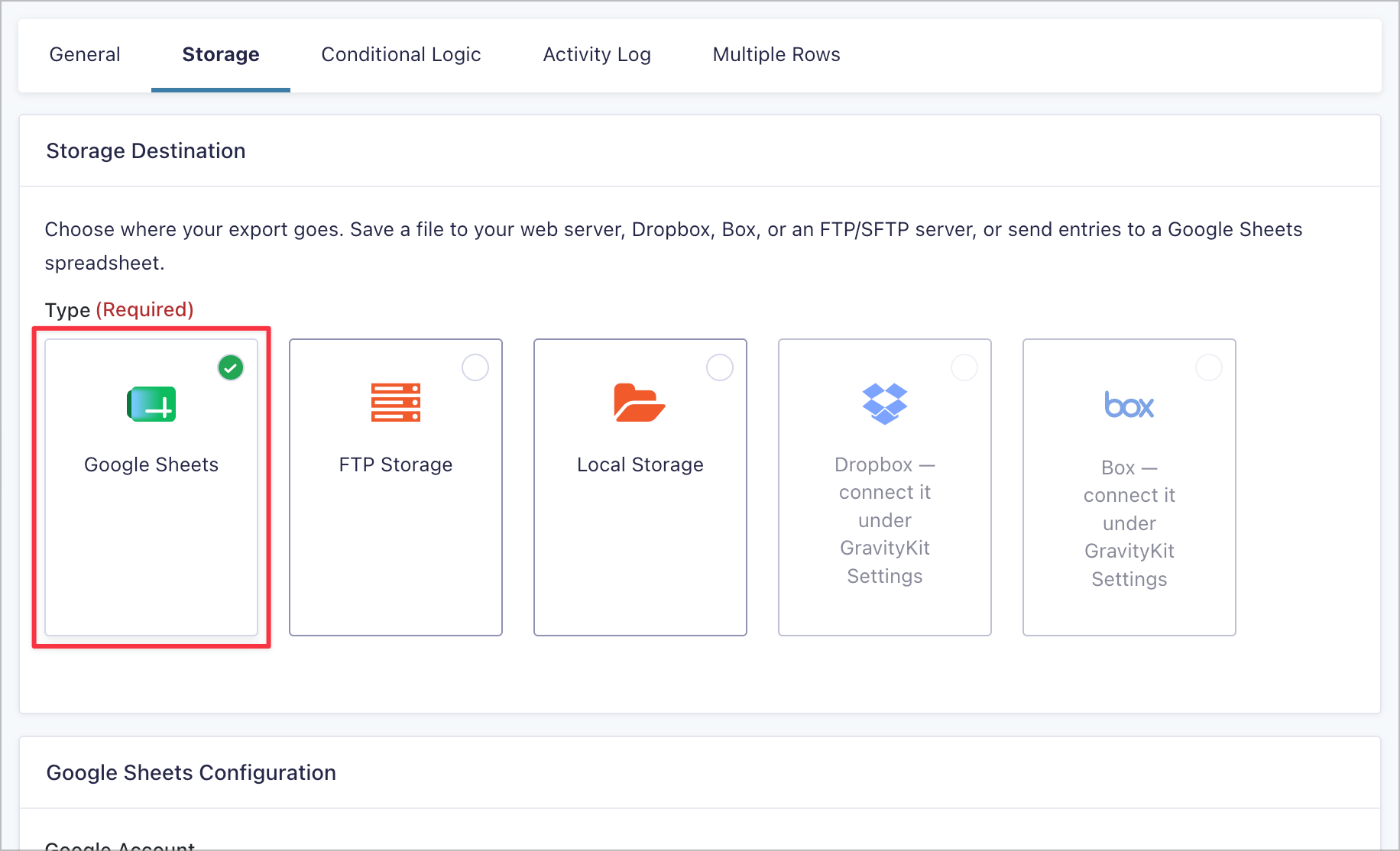Go to the Multiple Rows tab

[776, 55]
